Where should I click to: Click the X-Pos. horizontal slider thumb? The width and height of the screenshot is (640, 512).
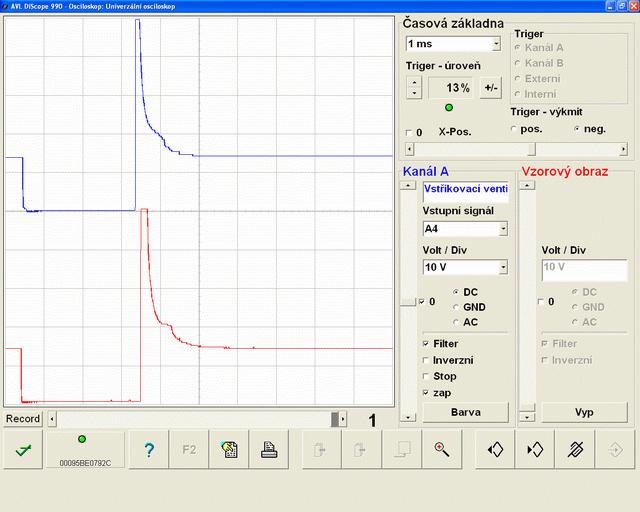point(531,149)
